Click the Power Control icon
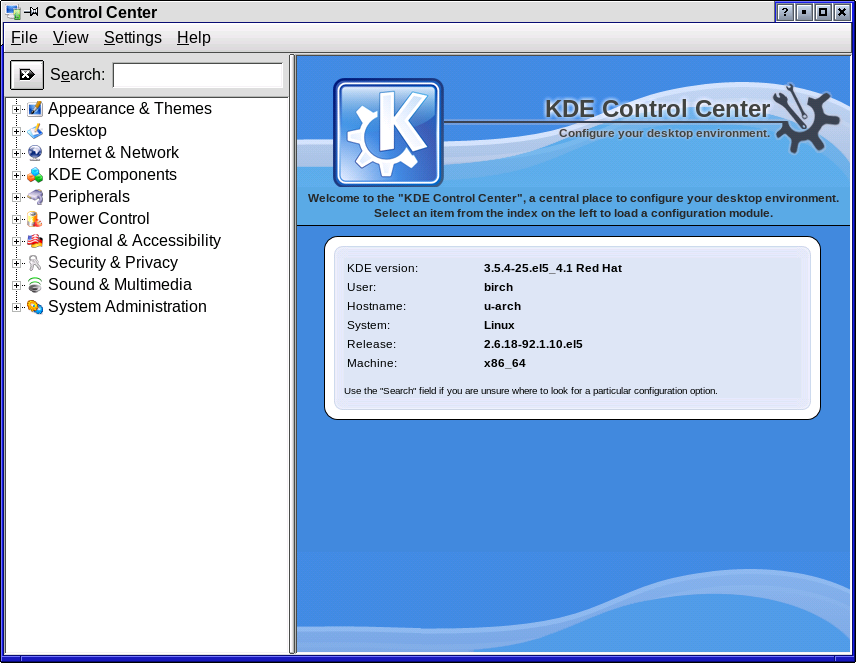Viewport: 856px width, 663px height. coord(35,219)
